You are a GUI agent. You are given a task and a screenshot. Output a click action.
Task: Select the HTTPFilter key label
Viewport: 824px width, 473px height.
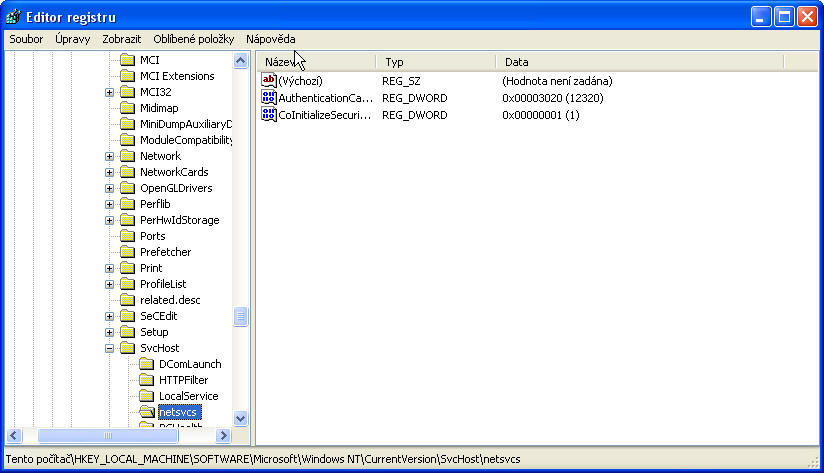[183, 380]
